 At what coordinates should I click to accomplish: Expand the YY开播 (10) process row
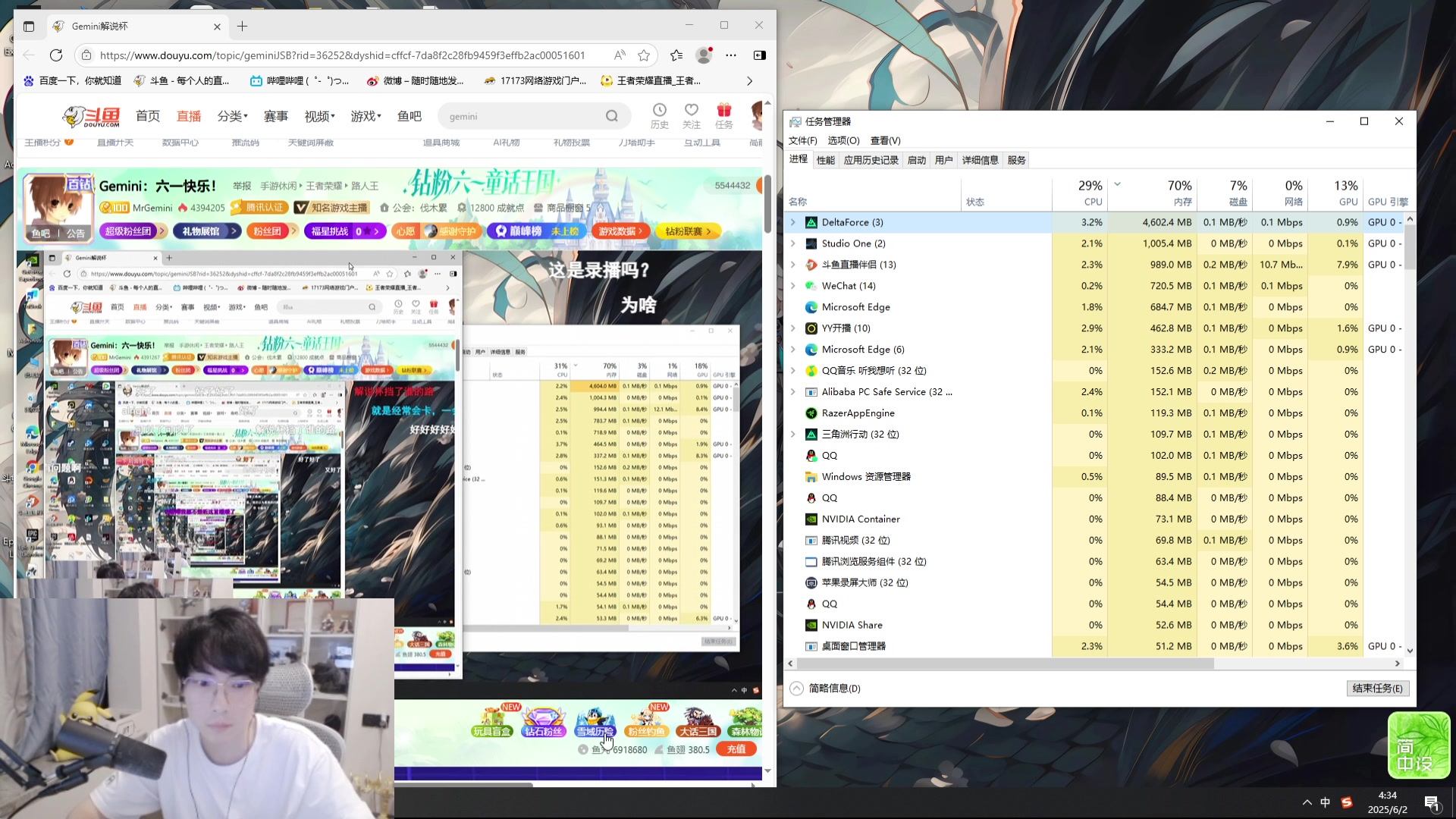(x=793, y=328)
